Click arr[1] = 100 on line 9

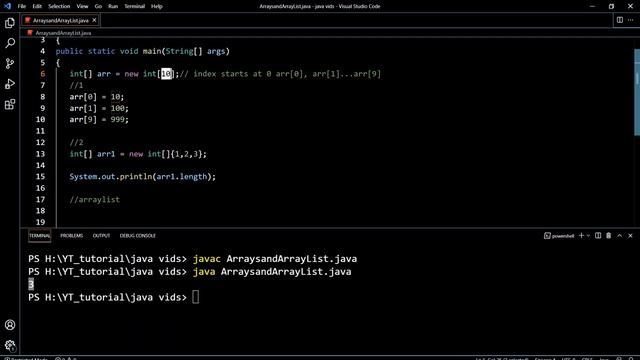pos(99,108)
